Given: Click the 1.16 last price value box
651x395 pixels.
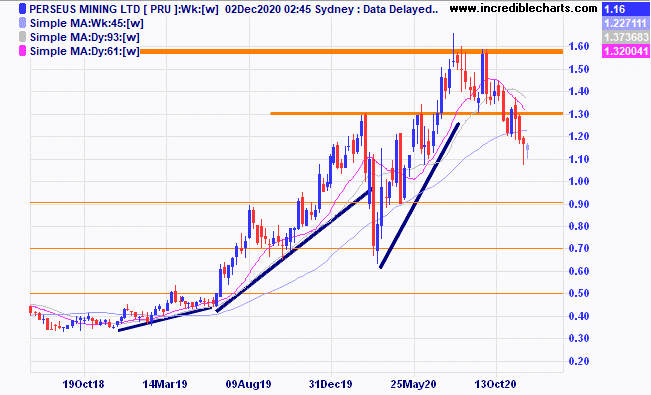Looking at the screenshot, I should (x=626, y=9).
